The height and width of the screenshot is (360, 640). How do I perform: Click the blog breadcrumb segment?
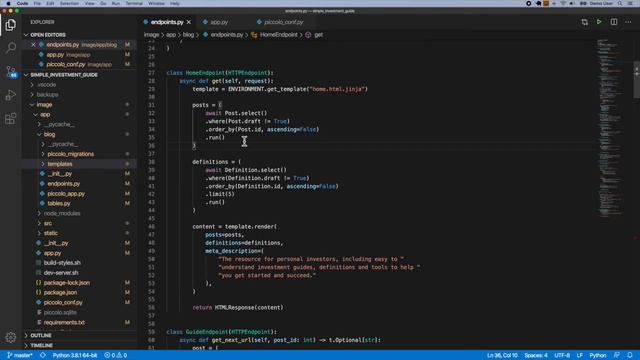(x=188, y=35)
